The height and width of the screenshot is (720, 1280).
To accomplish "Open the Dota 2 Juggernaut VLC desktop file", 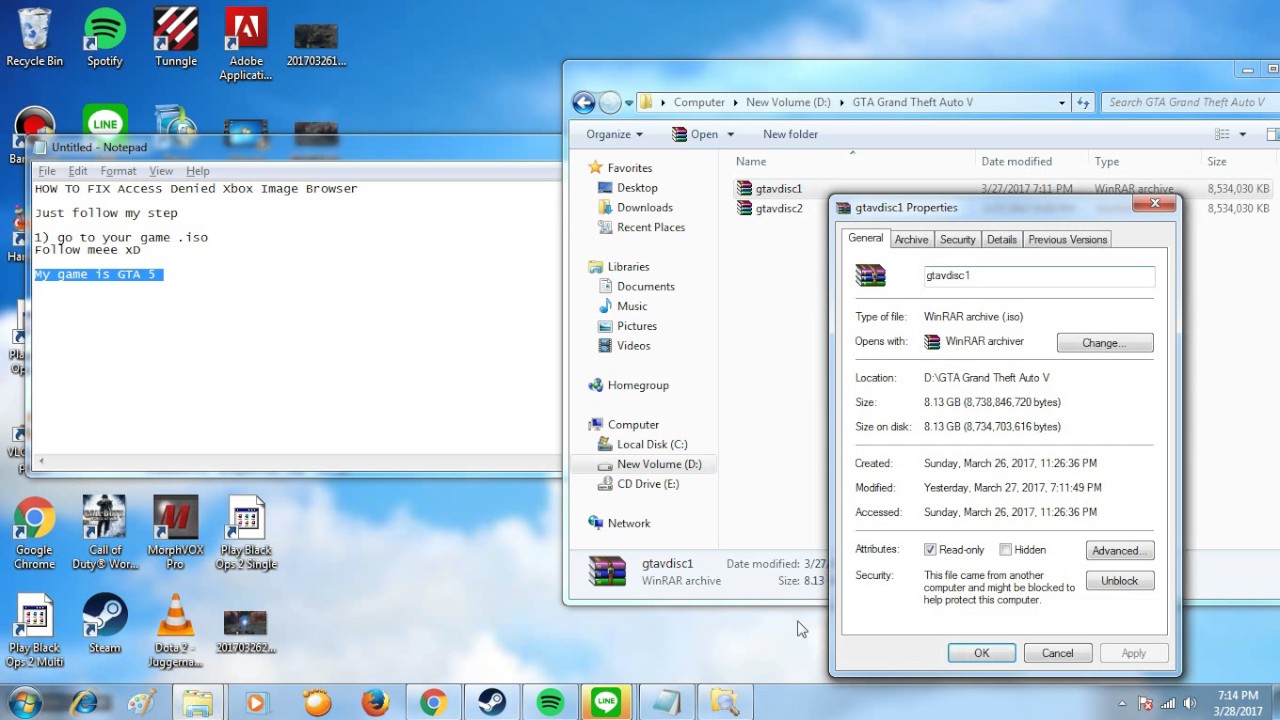I will 176,631.
